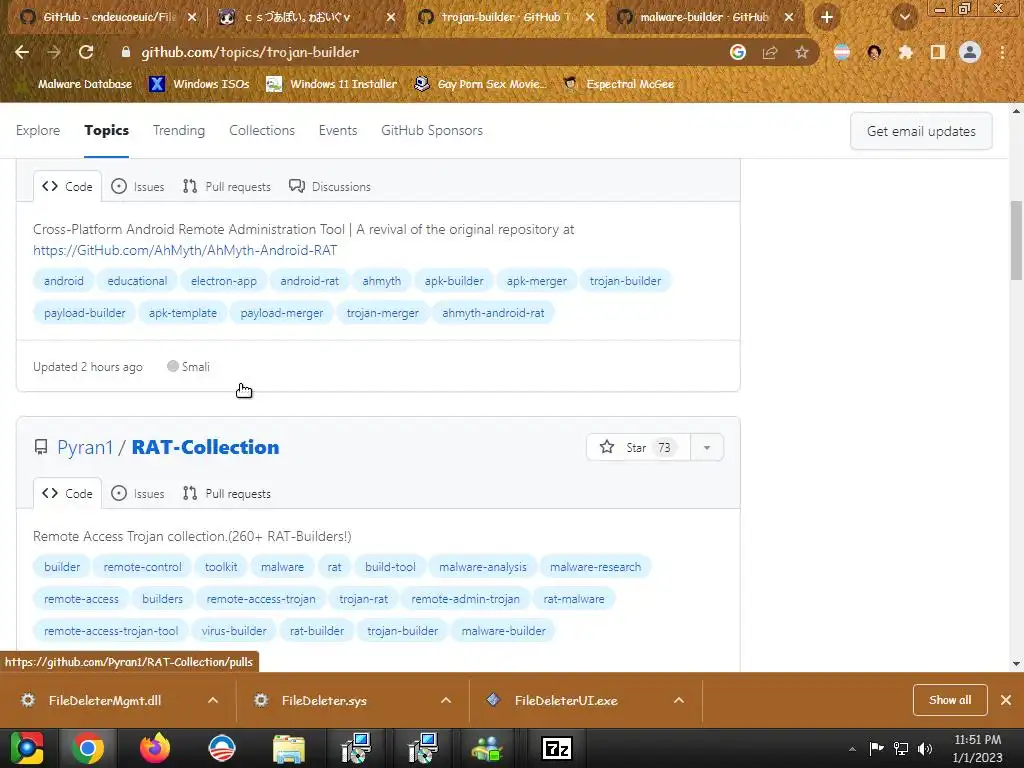Open Code tab of RAT-Collection
Viewport: 1024px width, 768px height.
(67, 494)
